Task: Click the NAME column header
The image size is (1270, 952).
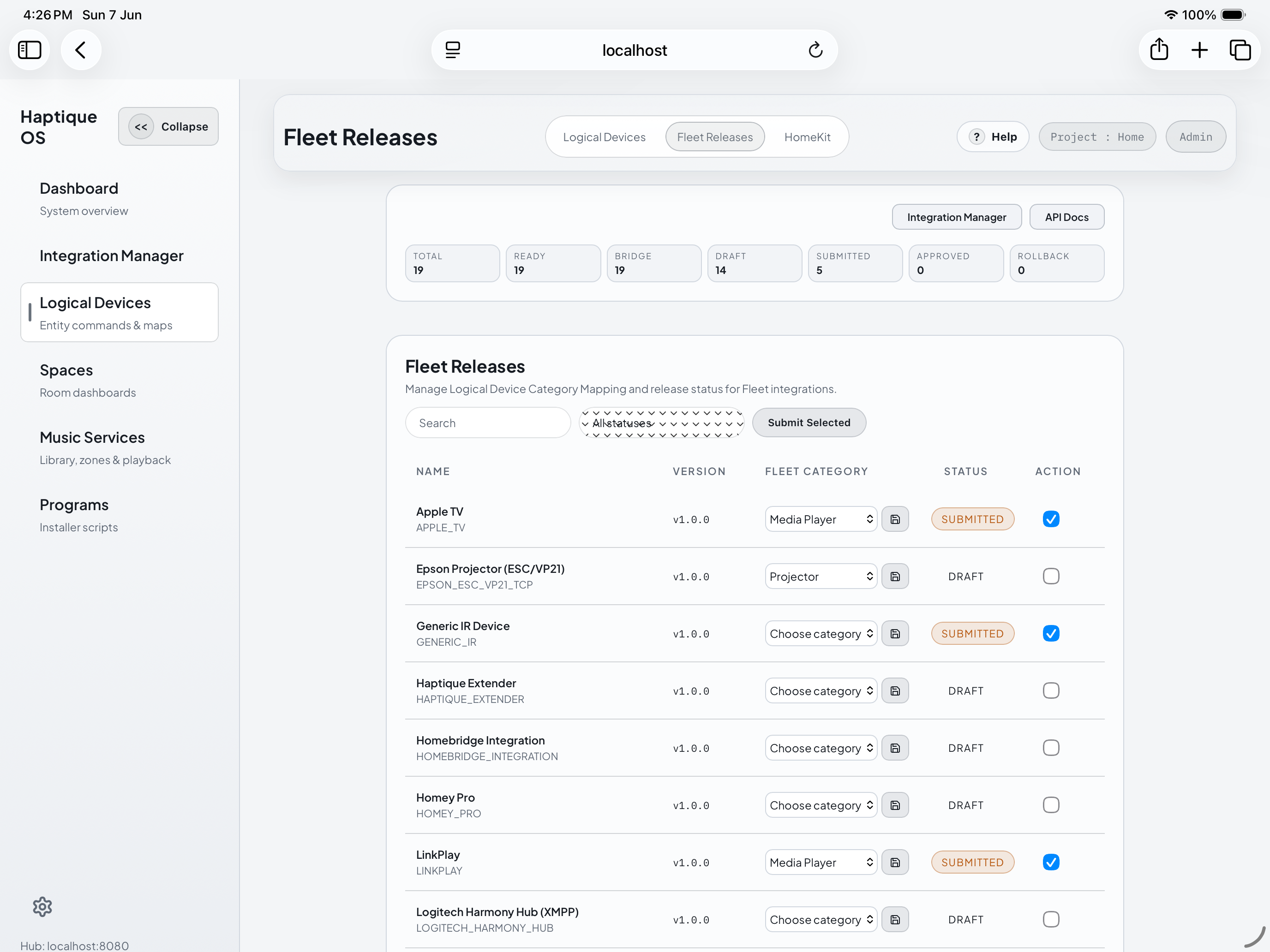Action: (x=433, y=471)
